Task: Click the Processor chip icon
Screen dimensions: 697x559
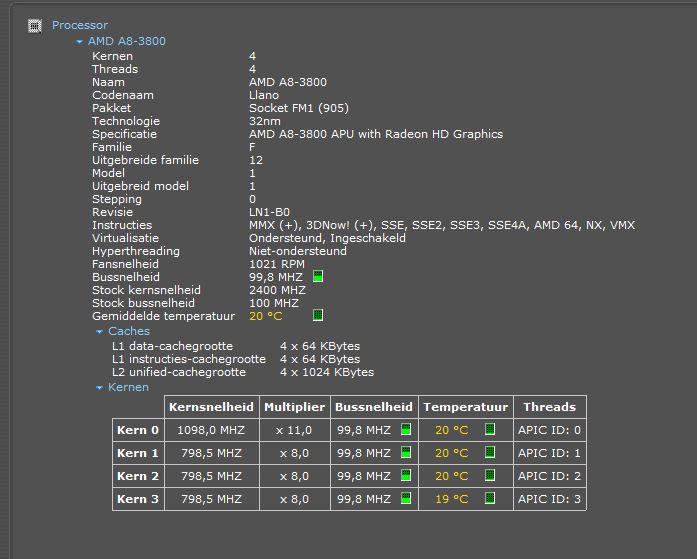Action: (35, 26)
